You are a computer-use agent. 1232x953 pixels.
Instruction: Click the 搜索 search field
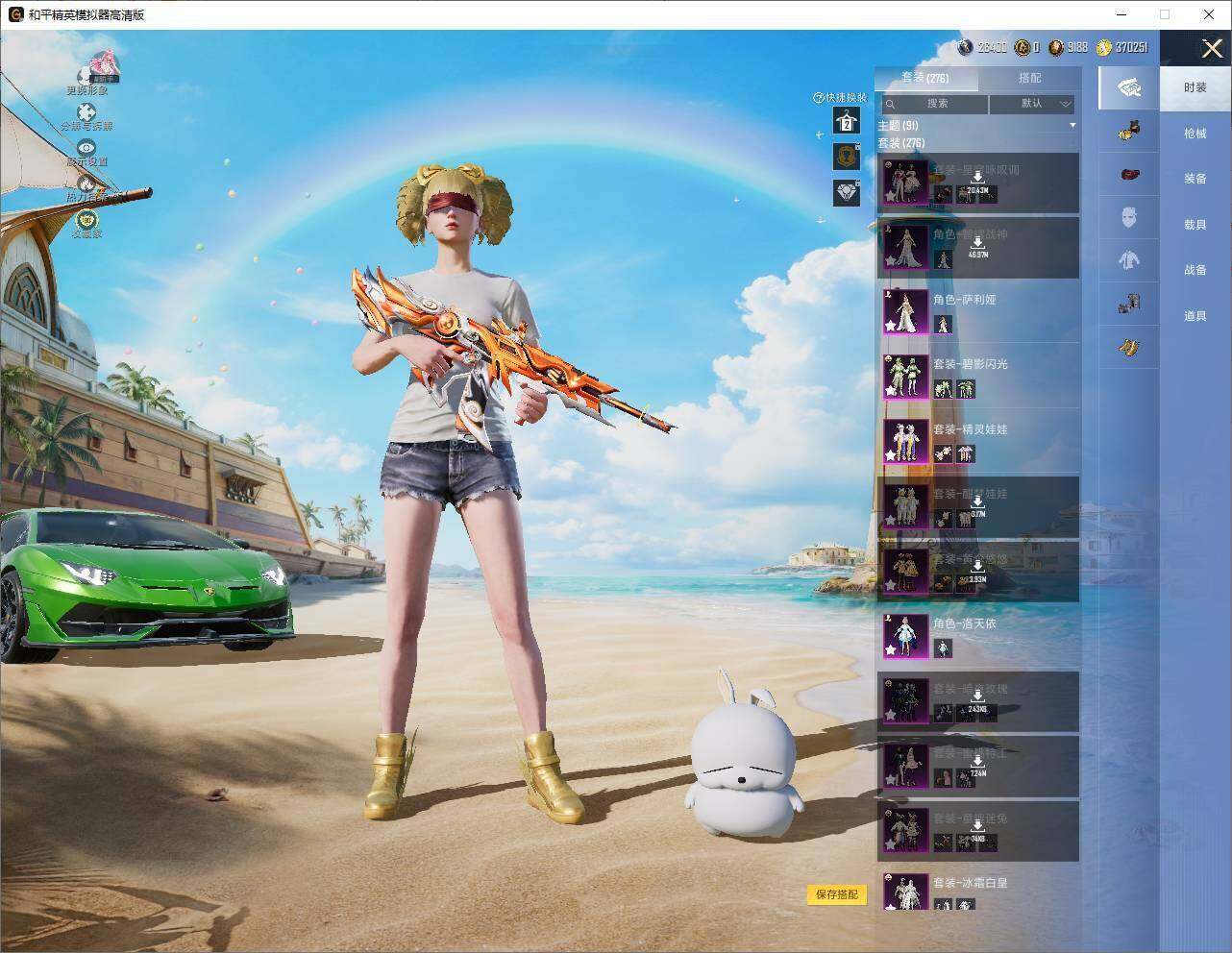coord(933,104)
